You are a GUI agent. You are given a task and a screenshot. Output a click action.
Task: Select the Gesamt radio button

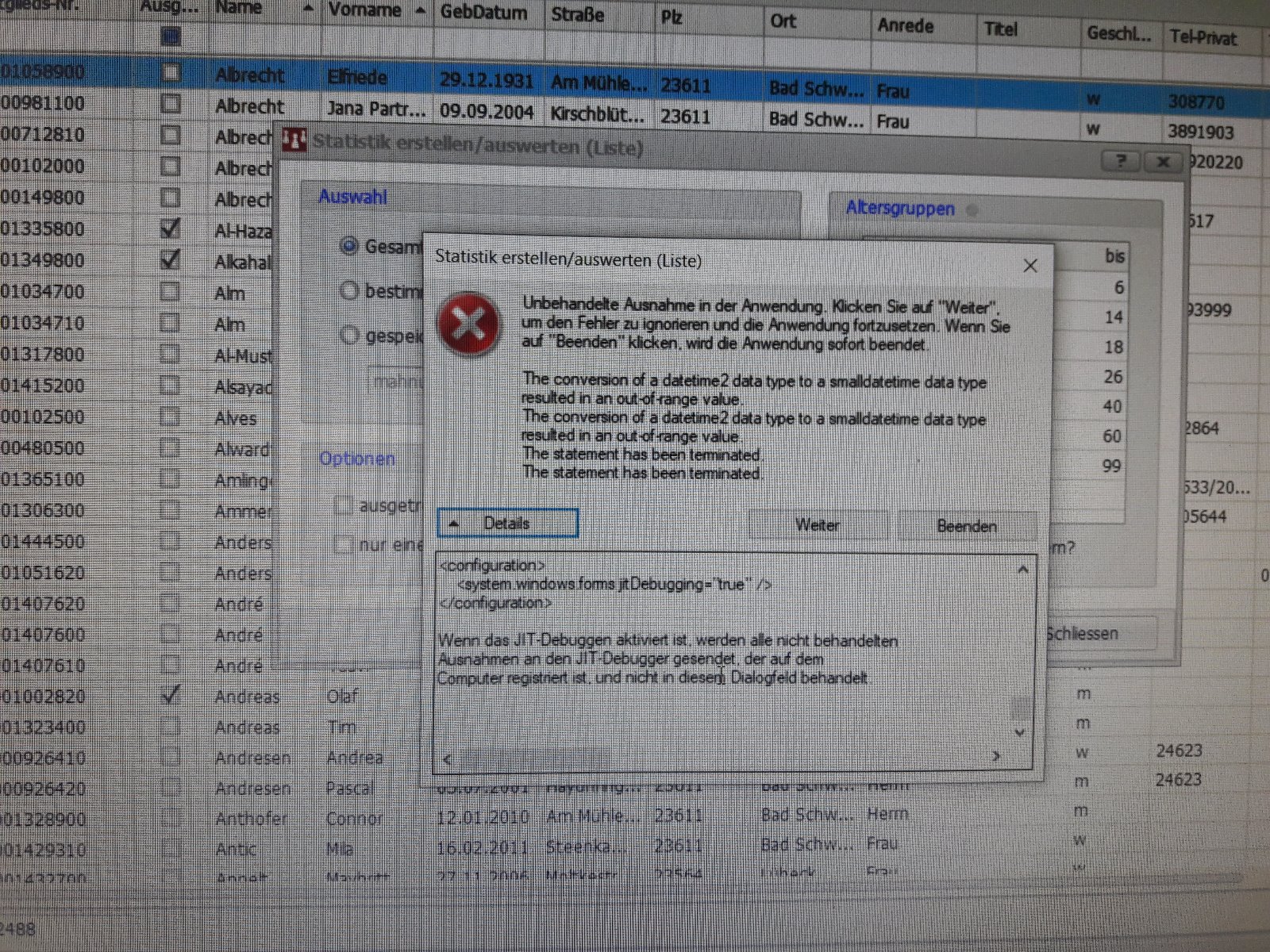coord(348,246)
